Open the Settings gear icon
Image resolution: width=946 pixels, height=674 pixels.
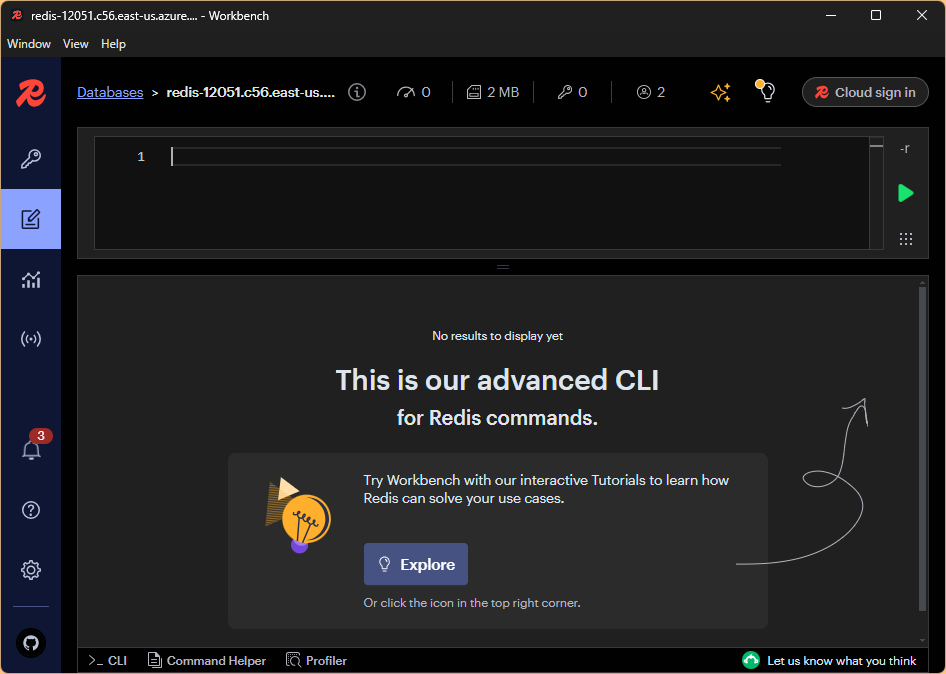click(31, 570)
